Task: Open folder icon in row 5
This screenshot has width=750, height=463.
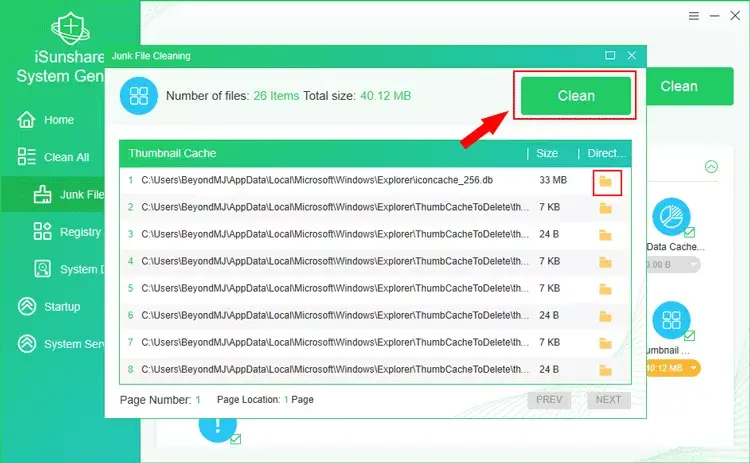Action: (606, 289)
